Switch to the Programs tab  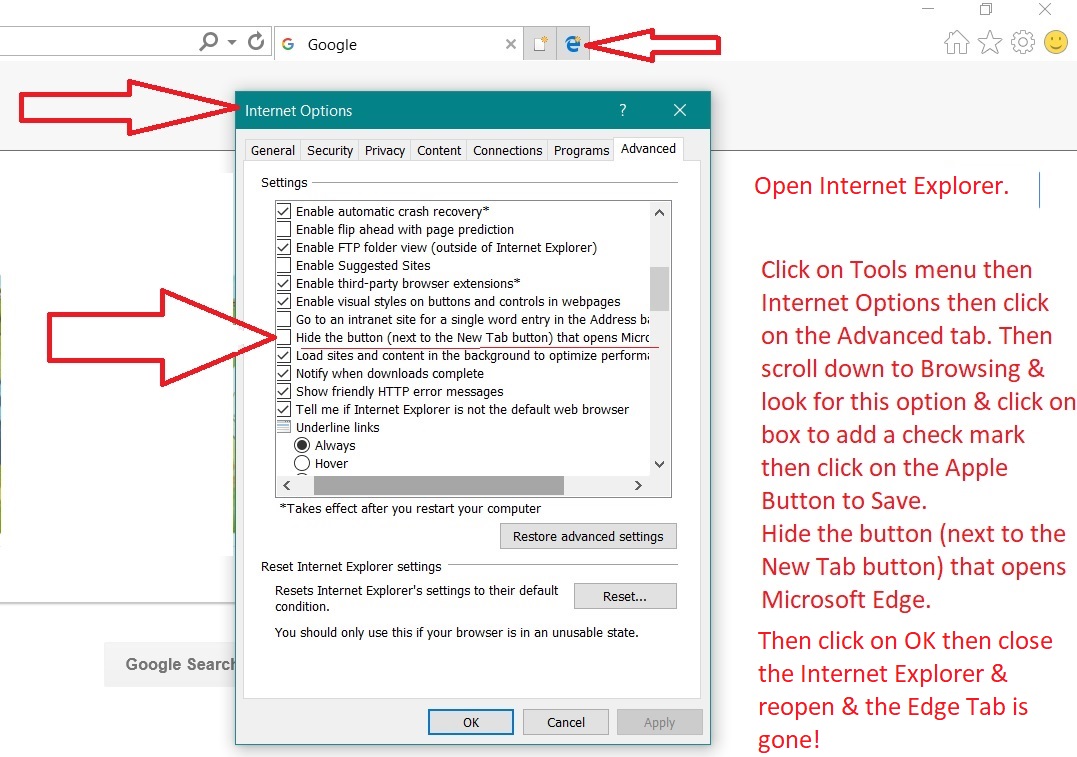pyautogui.click(x=581, y=150)
